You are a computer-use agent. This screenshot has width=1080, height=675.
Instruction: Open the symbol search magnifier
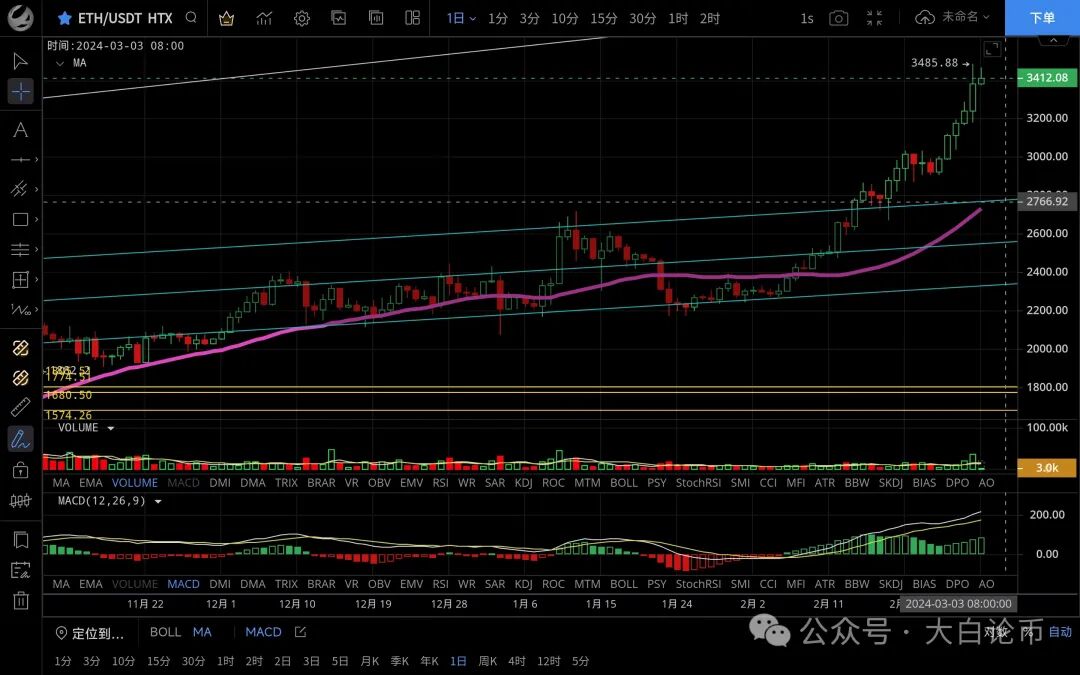point(191,18)
